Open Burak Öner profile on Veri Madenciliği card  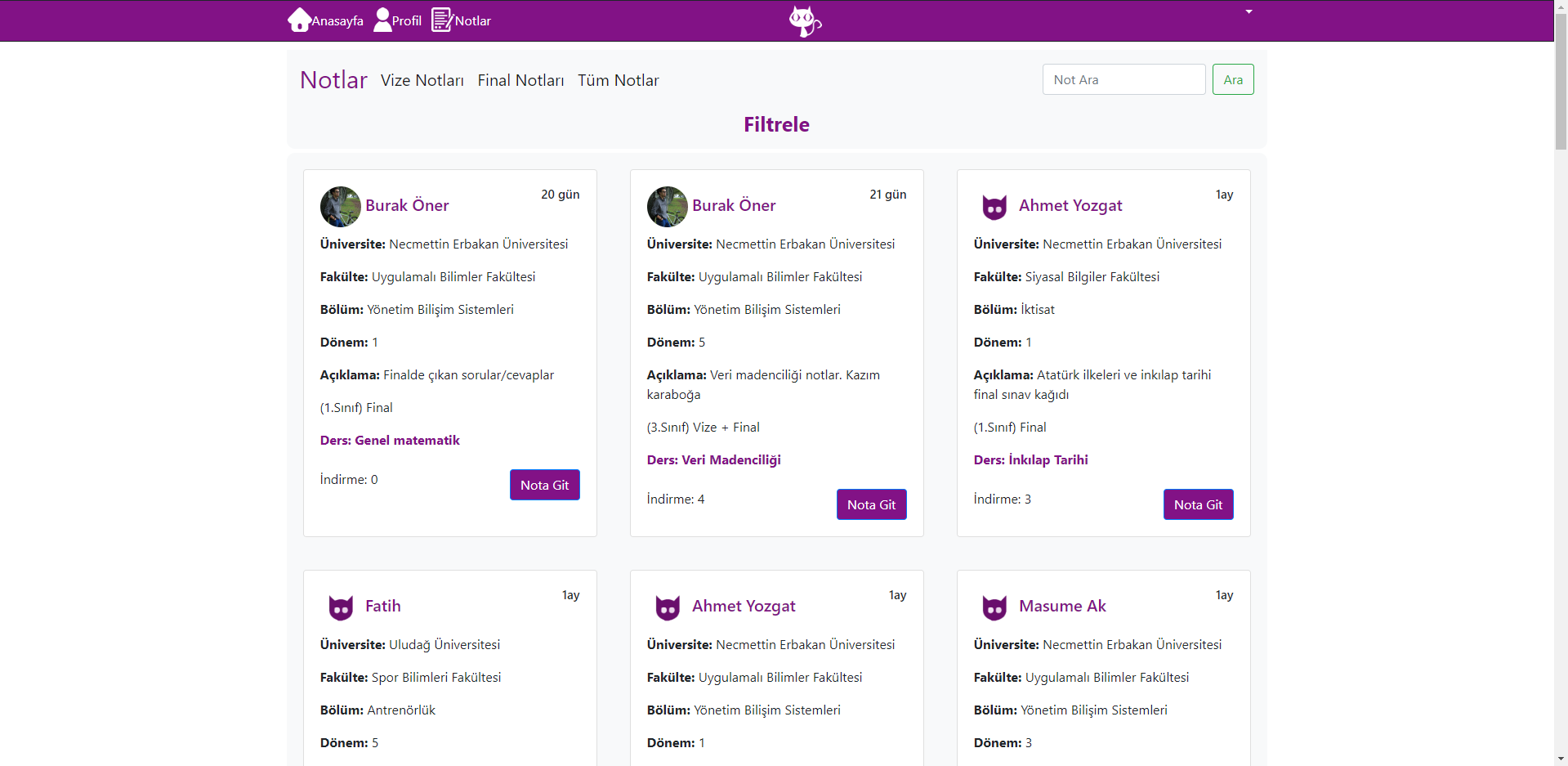[734, 205]
